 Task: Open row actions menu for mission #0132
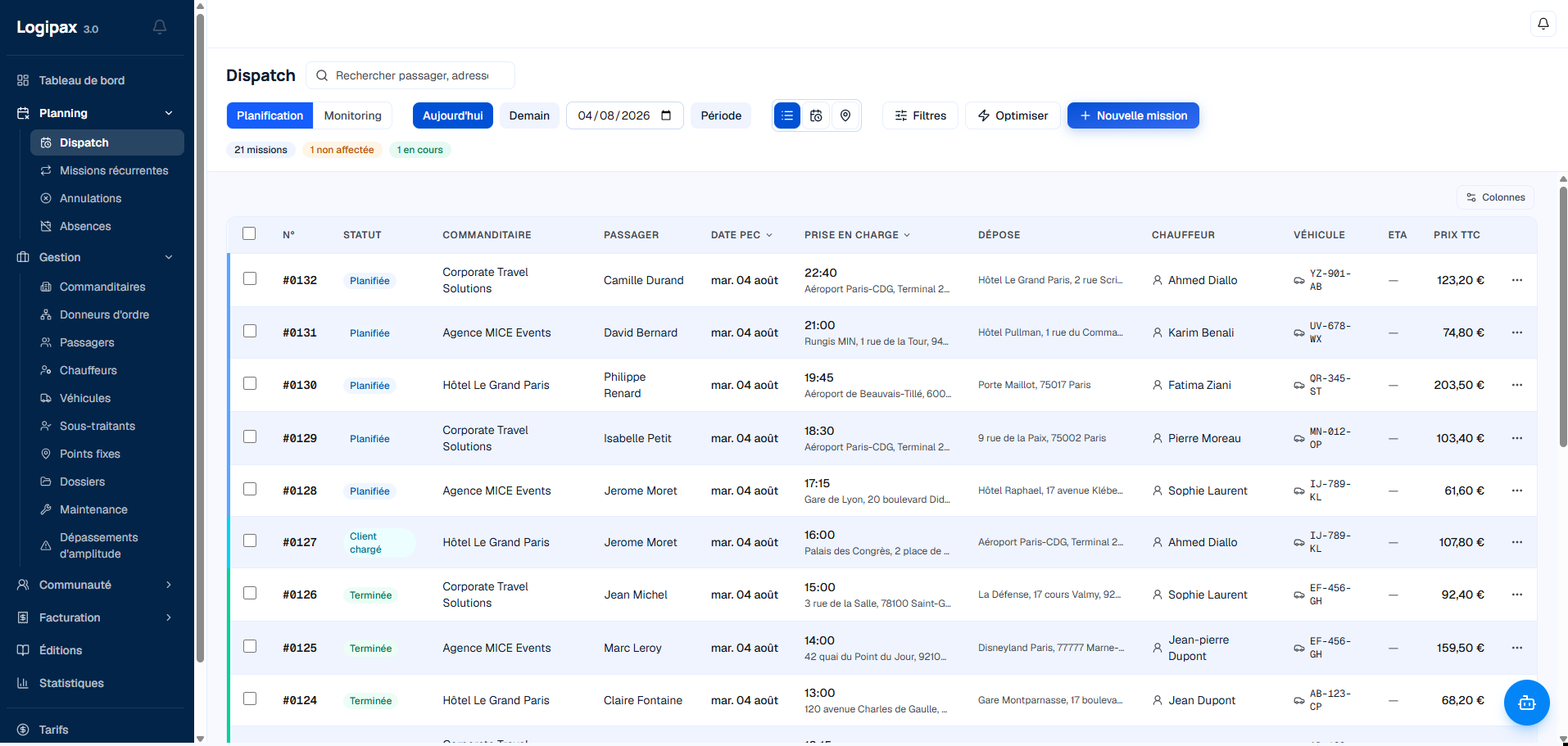tap(1516, 280)
